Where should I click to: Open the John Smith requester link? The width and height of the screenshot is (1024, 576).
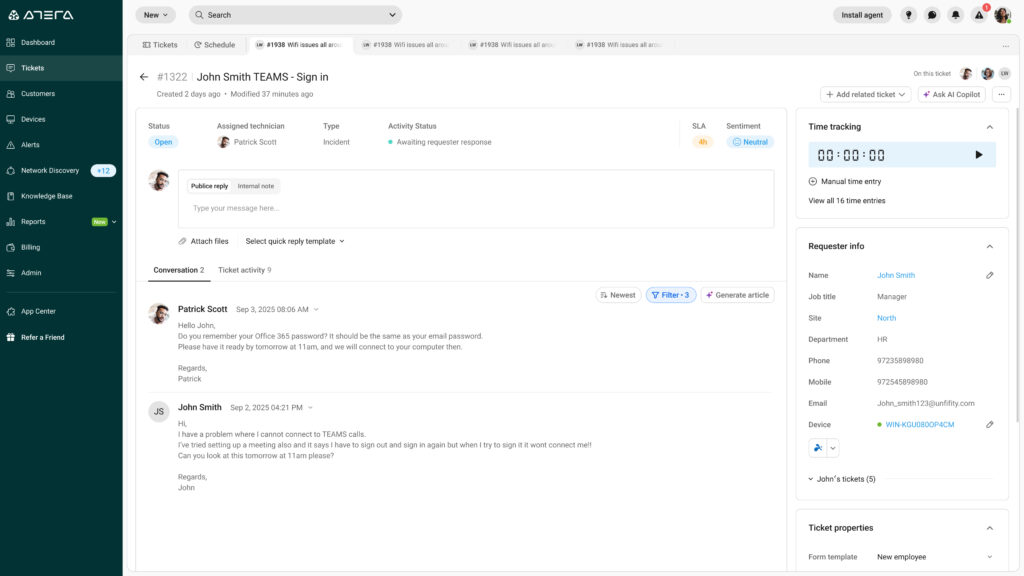[x=896, y=275]
